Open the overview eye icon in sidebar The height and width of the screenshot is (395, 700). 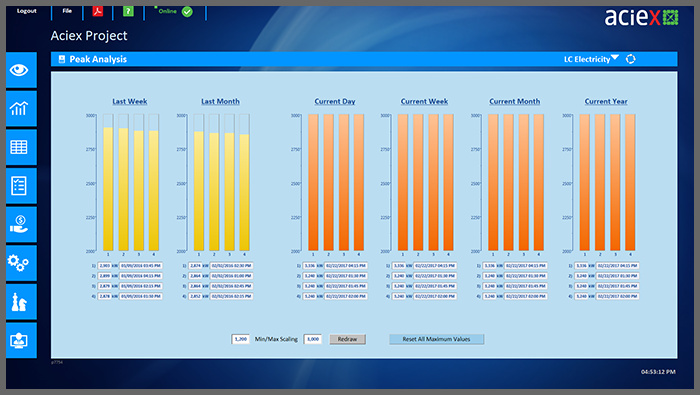click(x=19, y=70)
